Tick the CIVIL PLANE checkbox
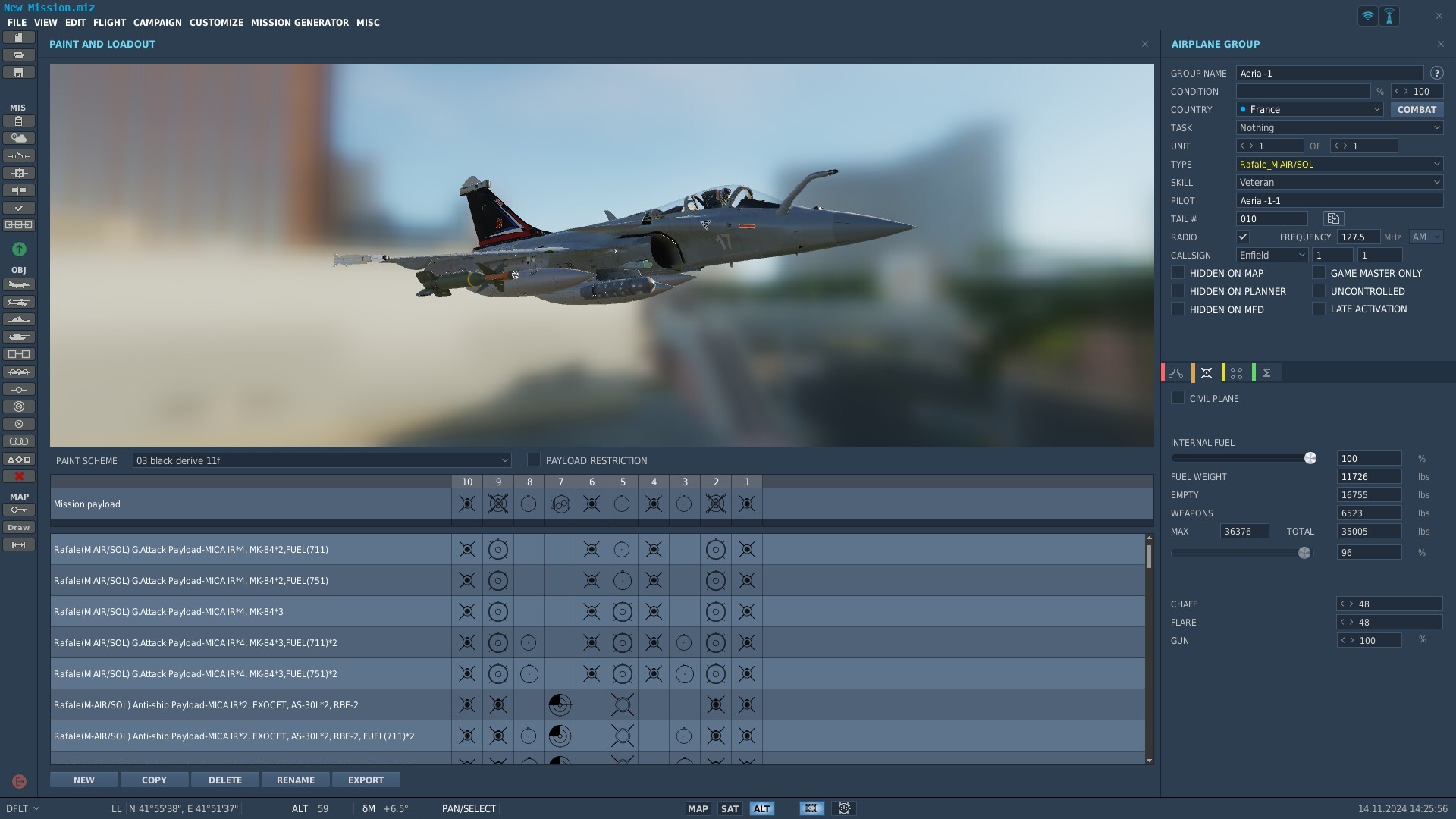This screenshot has height=819, width=1456. coord(1178,397)
